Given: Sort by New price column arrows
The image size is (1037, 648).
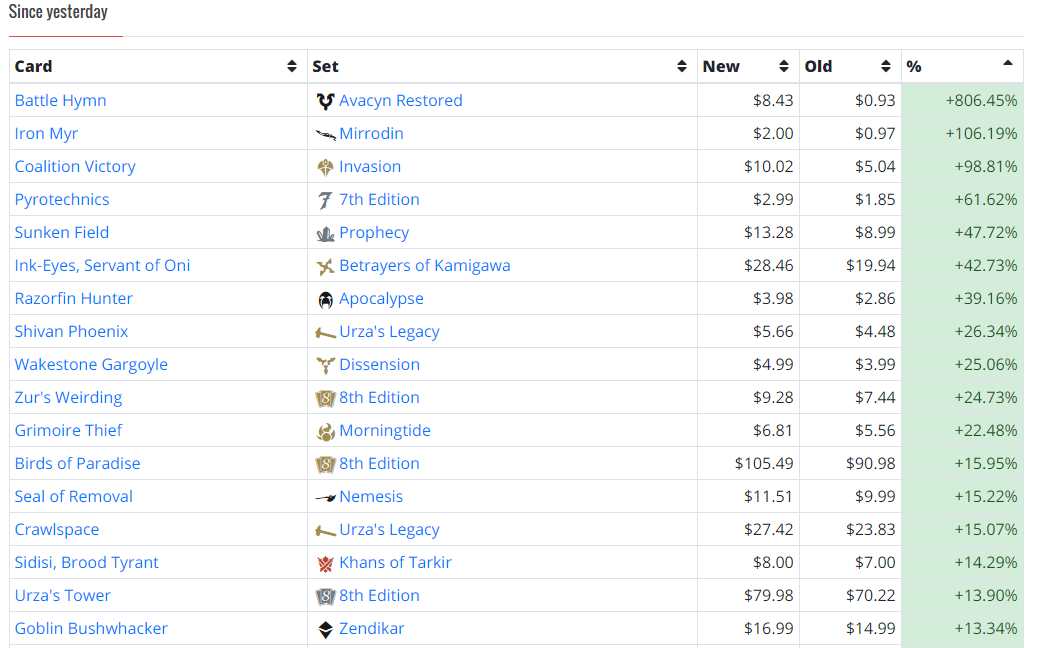Looking at the screenshot, I should [784, 66].
